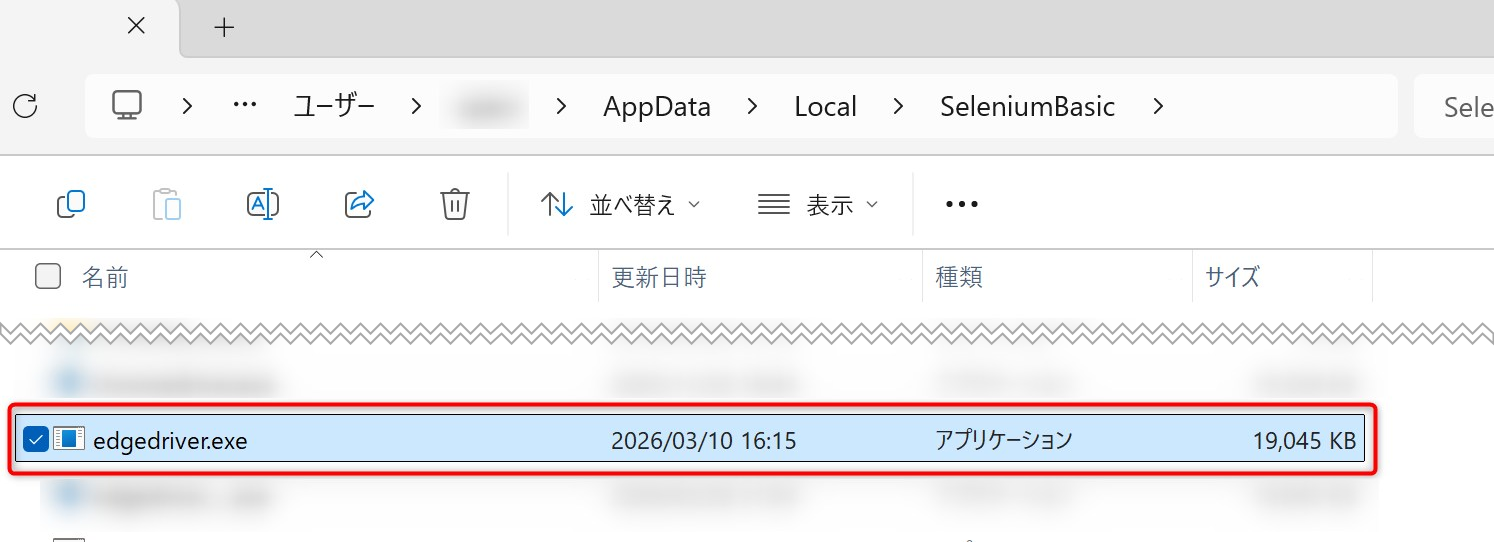Uncheck the edgedriver.exe selection checkbox

pyautogui.click(x=35, y=439)
